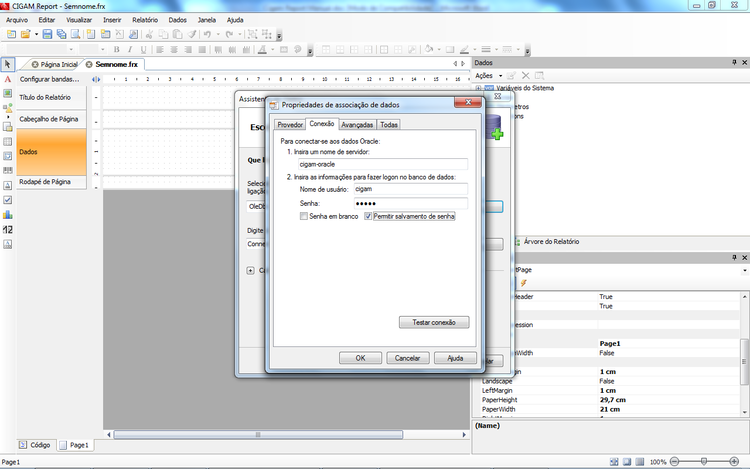Click the Print preview magnifier icon
Viewport: 750px width, 469px height.
point(76,34)
